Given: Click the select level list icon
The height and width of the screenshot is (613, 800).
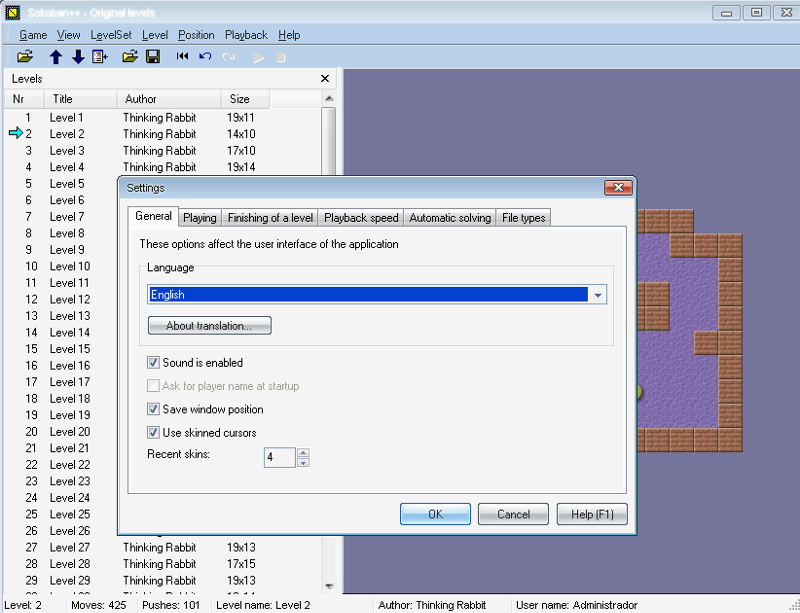Looking at the screenshot, I should click(100, 57).
